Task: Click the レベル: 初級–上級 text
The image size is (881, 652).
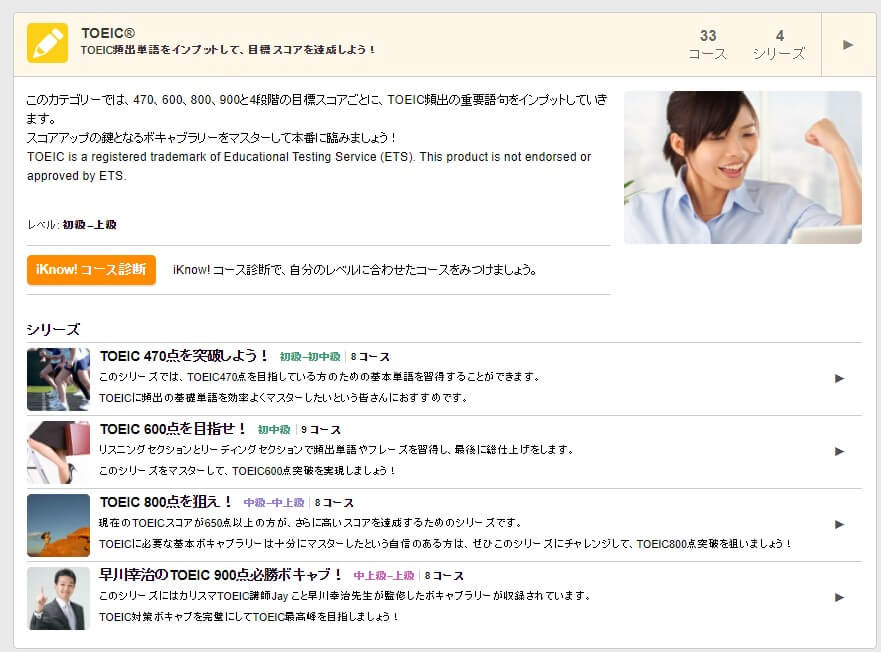Action: click(x=72, y=225)
